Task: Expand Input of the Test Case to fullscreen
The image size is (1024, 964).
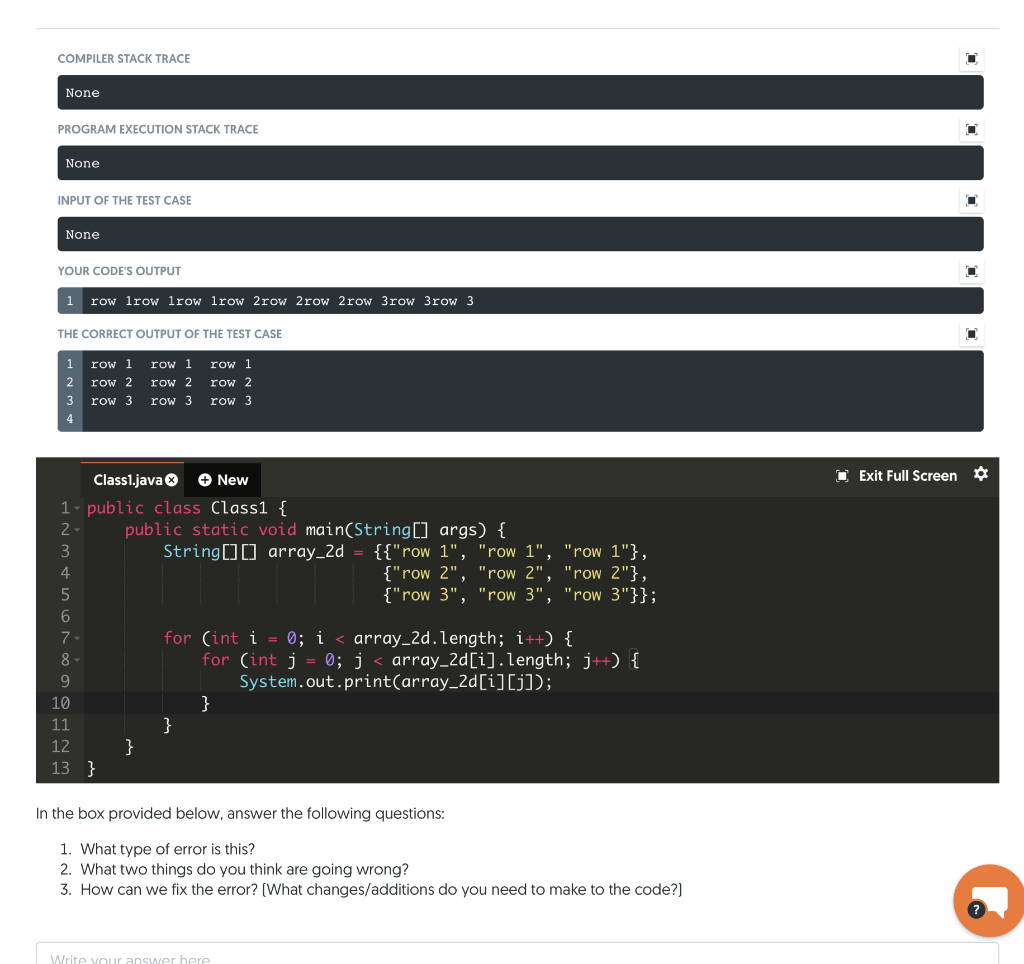Action: [971, 200]
